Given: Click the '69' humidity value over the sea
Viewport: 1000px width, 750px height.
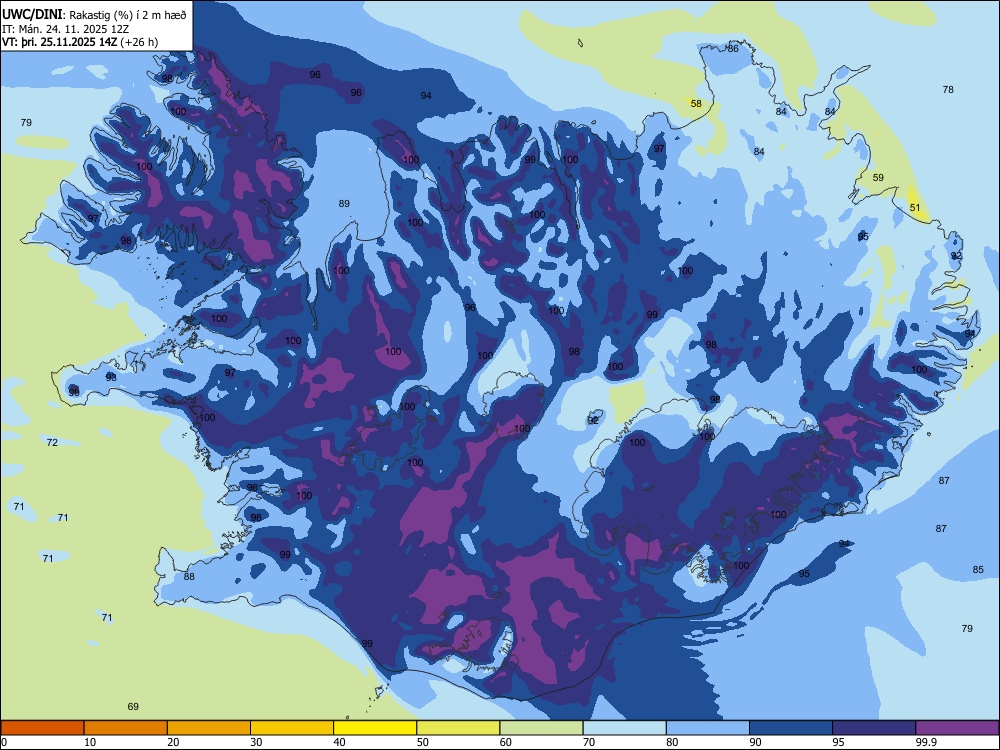Looking at the screenshot, I should (x=133, y=706).
